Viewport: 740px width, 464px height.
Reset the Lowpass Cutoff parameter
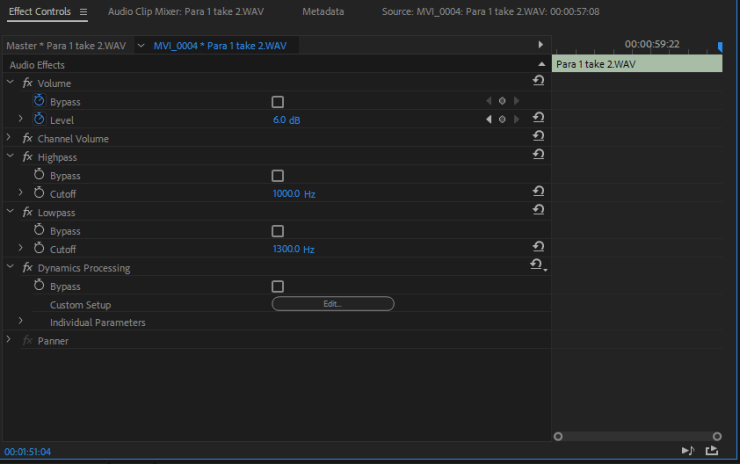click(x=538, y=246)
